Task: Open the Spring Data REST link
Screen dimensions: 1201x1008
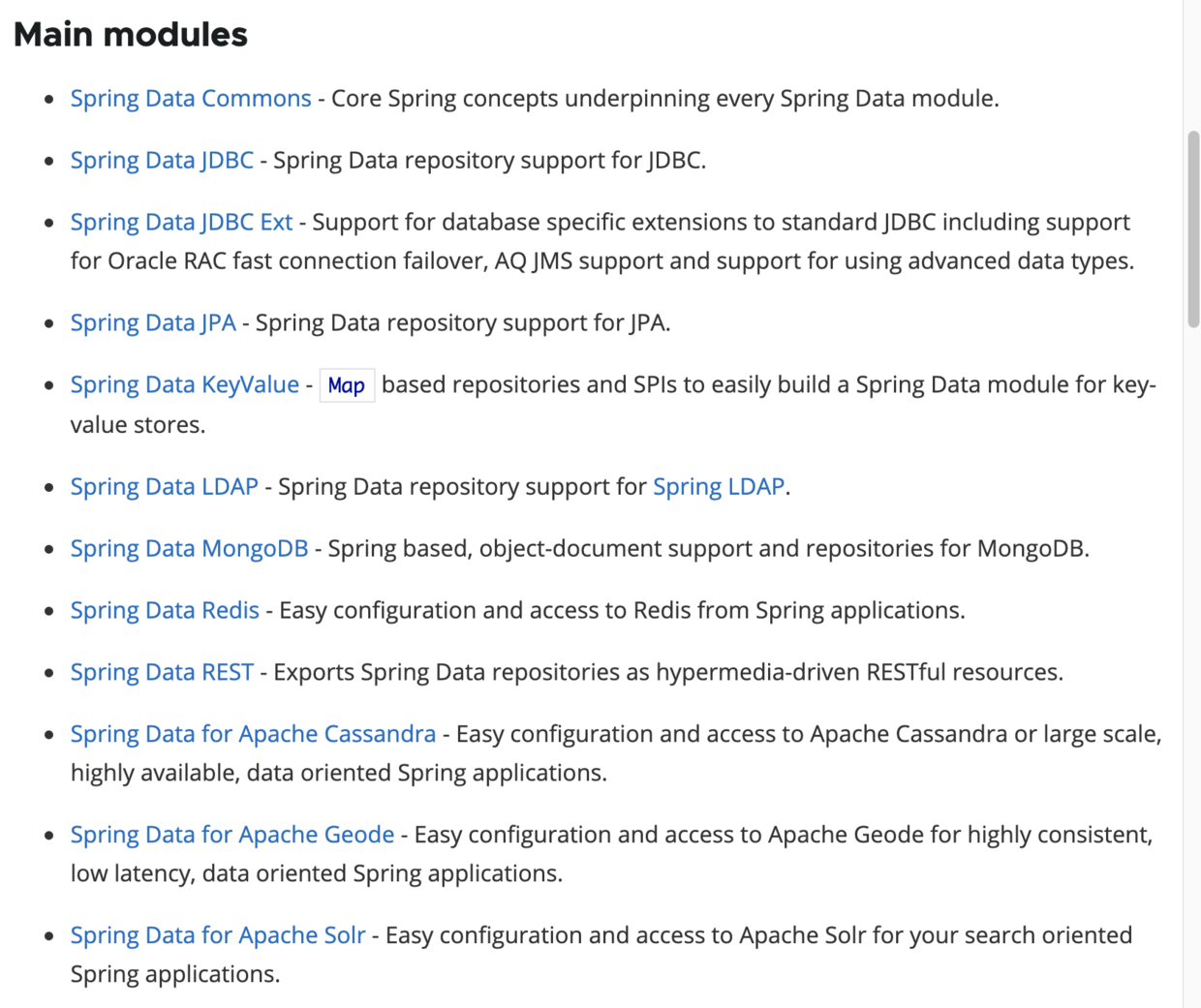Action: (162, 673)
